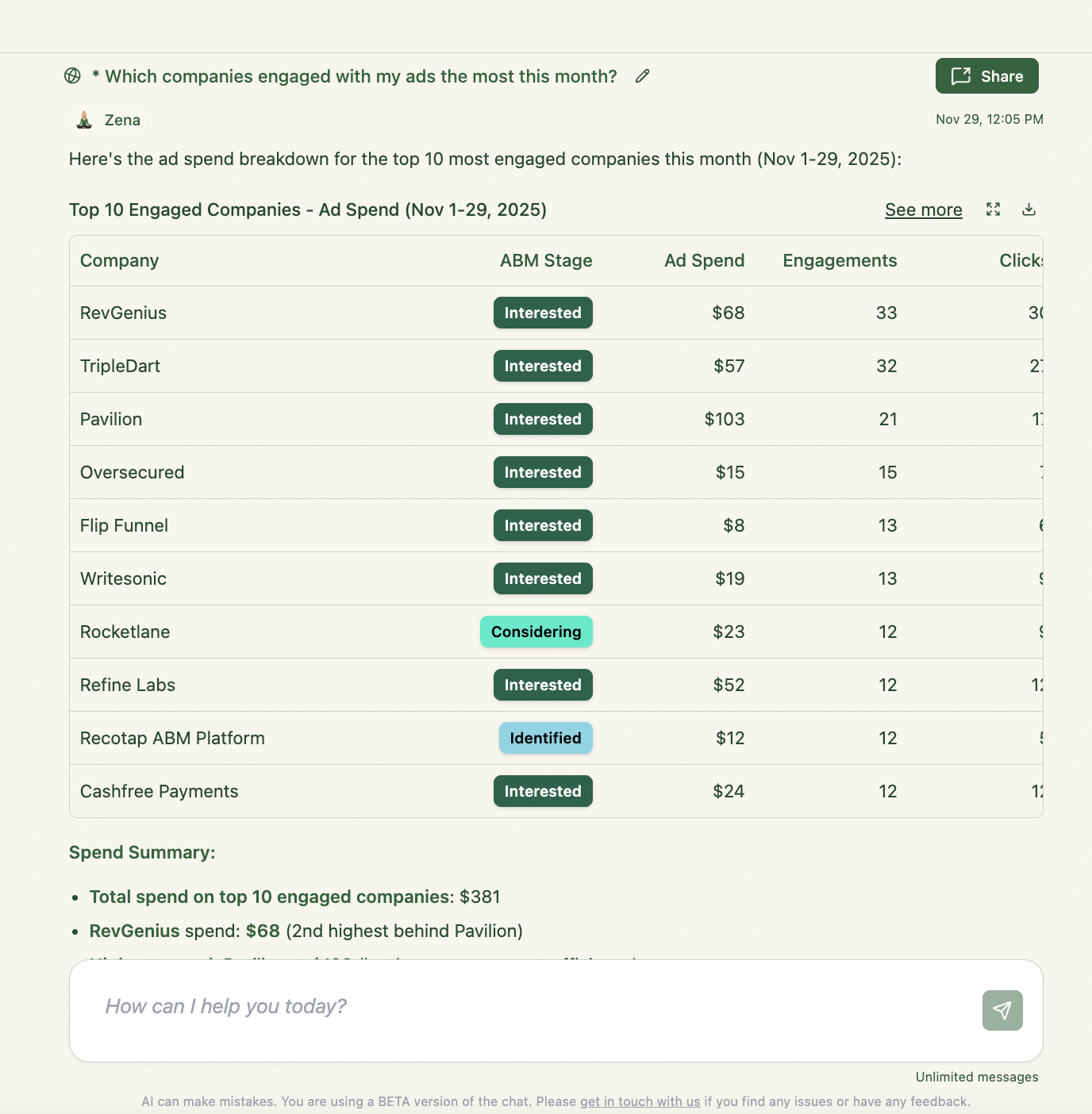Image resolution: width=1092 pixels, height=1114 pixels.
Task: Toggle Rocketlane's Considering stage badge
Action: [x=536, y=632]
